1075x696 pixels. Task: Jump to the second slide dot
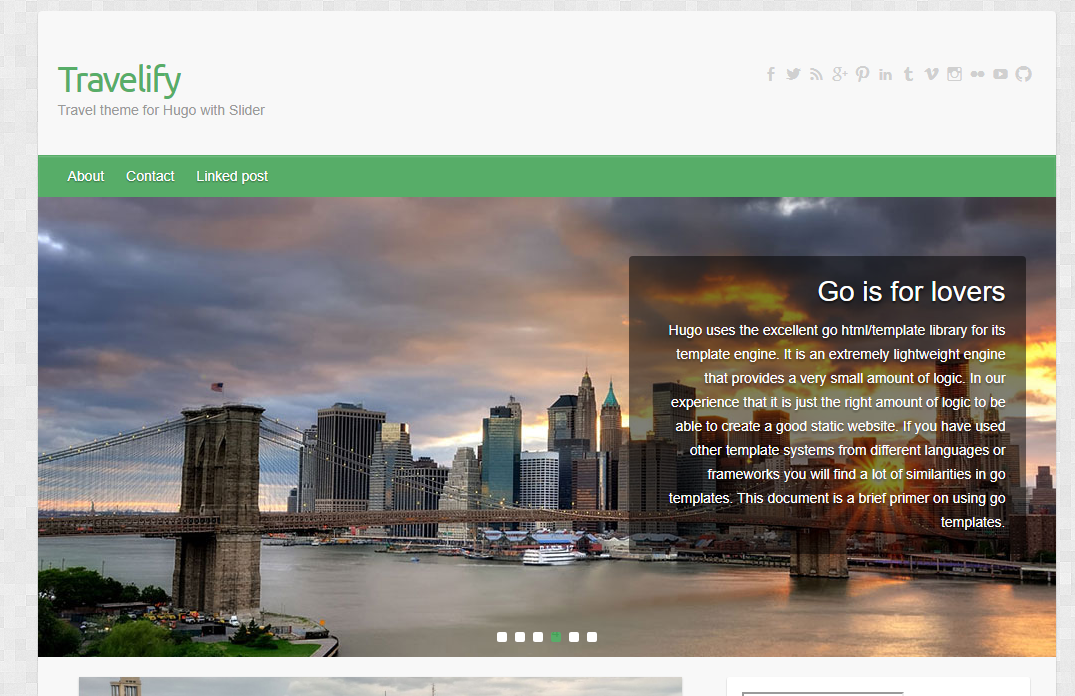tap(520, 637)
